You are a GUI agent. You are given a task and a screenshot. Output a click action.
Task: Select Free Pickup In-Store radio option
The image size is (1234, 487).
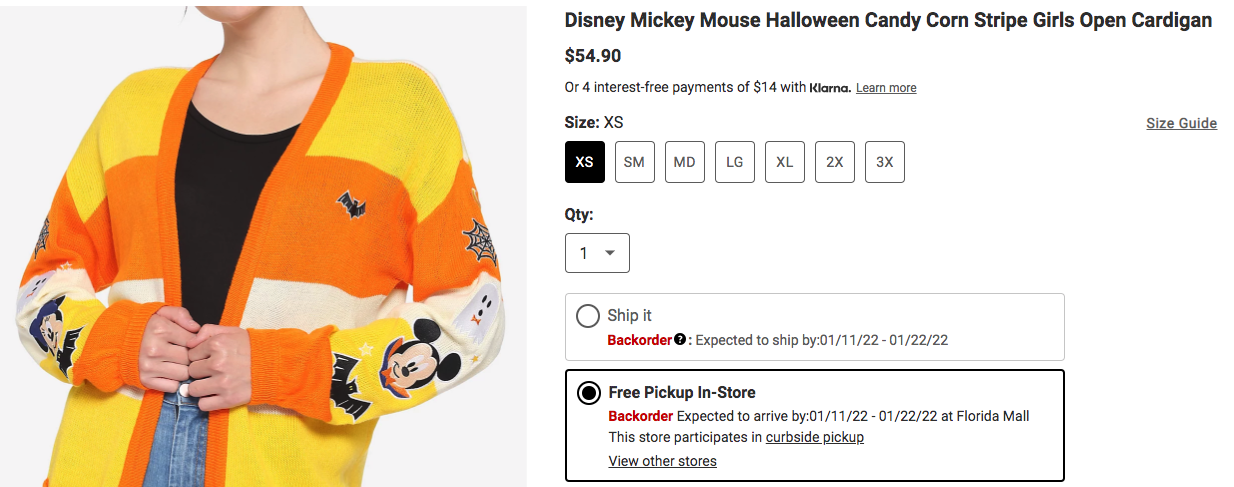point(589,393)
